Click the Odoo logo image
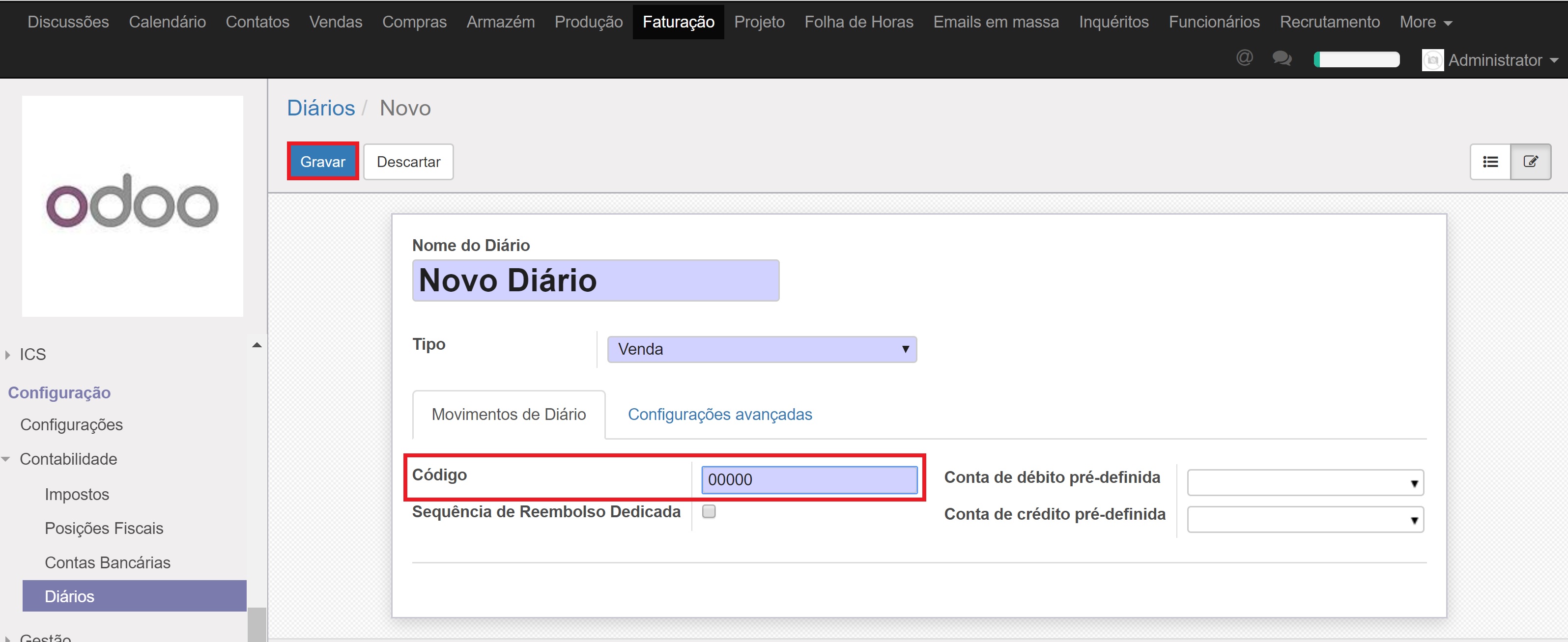 click(x=132, y=205)
